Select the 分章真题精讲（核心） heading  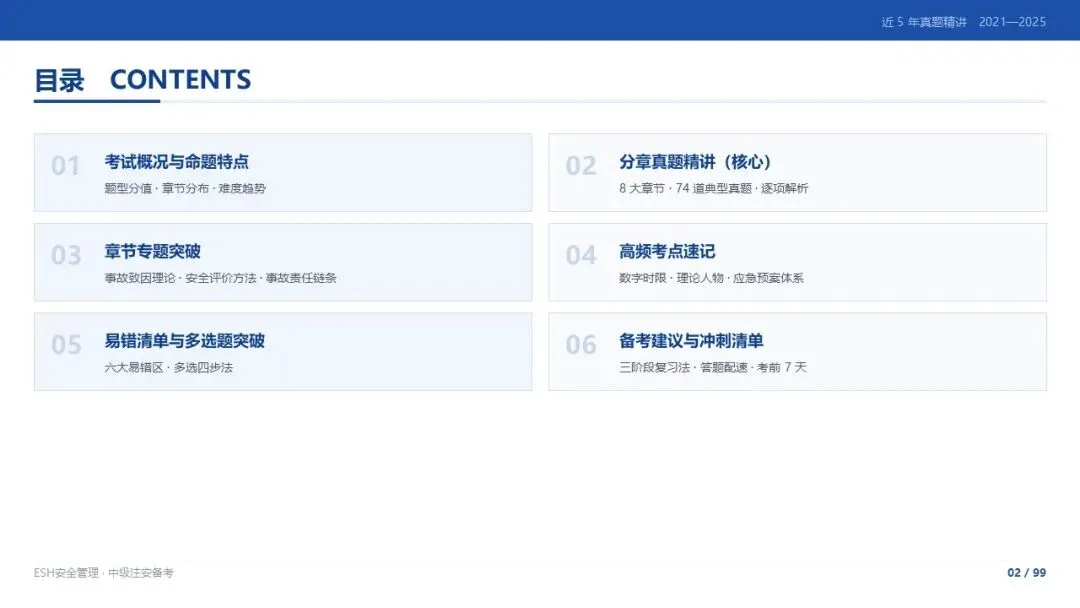click(x=694, y=162)
